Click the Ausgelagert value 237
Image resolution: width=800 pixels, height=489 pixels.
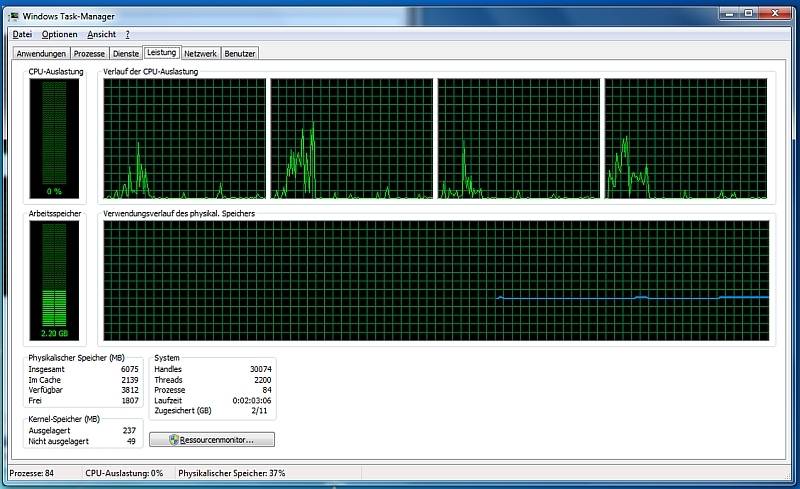point(129,430)
